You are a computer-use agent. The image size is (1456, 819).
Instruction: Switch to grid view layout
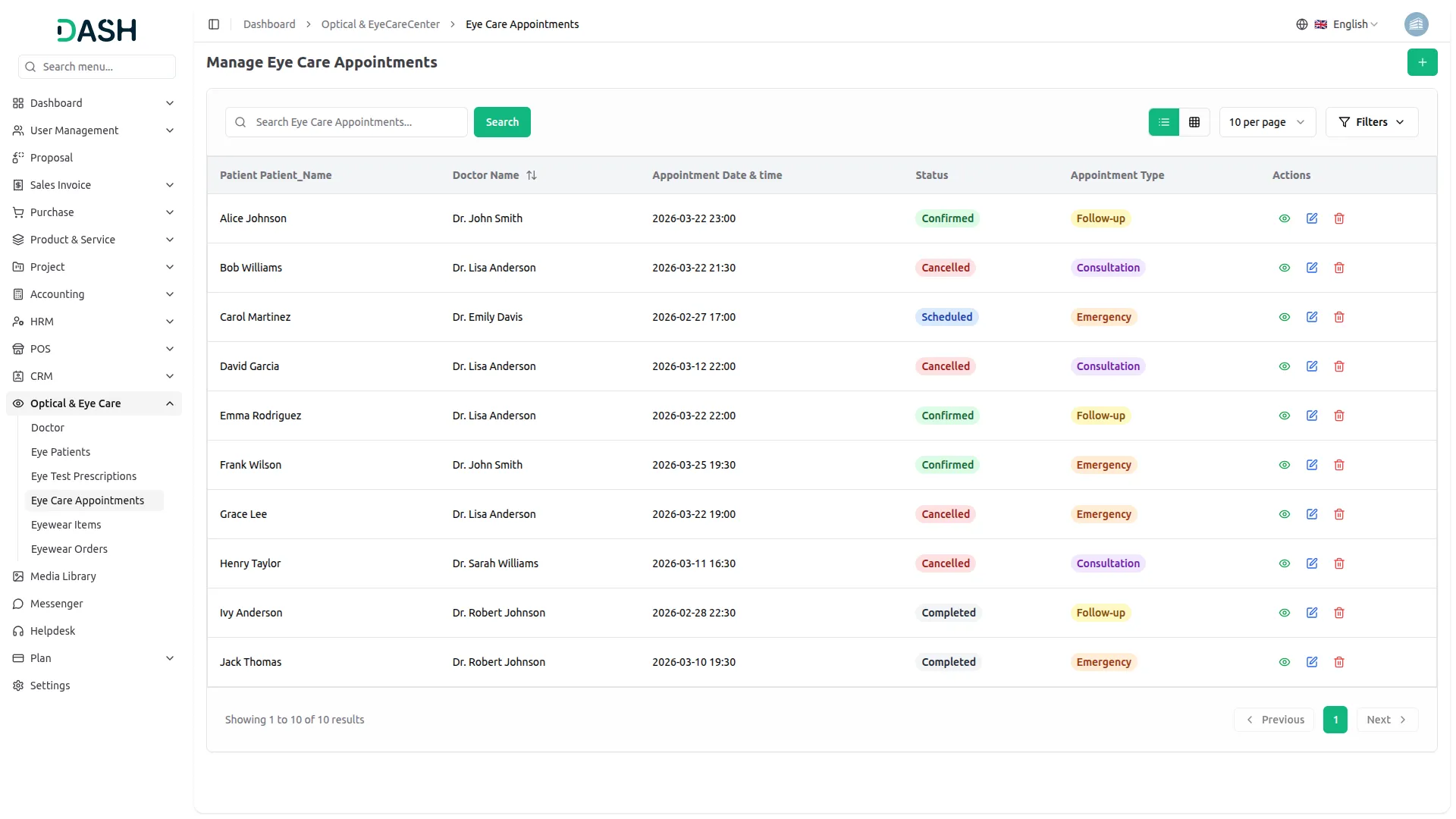pyautogui.click(x=1194, y=122)
